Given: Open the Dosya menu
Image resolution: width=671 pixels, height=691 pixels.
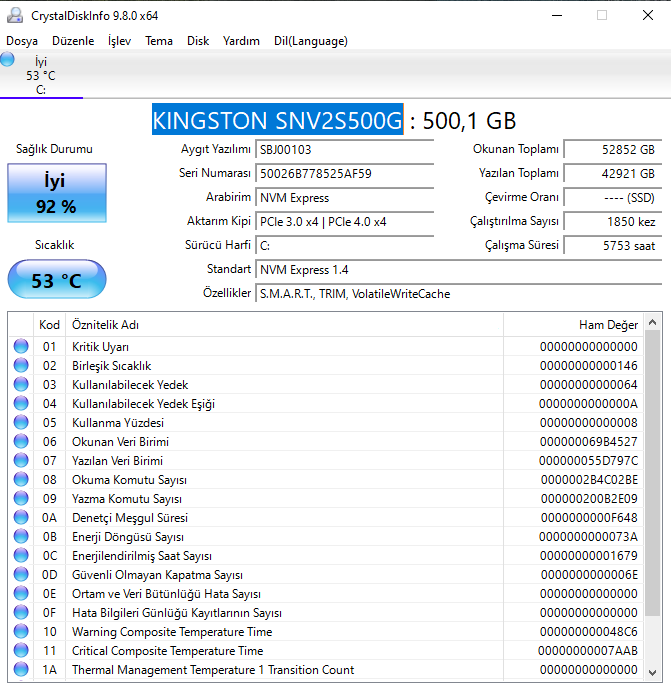Looking at the screenshot, I should (x=22, y=41).
